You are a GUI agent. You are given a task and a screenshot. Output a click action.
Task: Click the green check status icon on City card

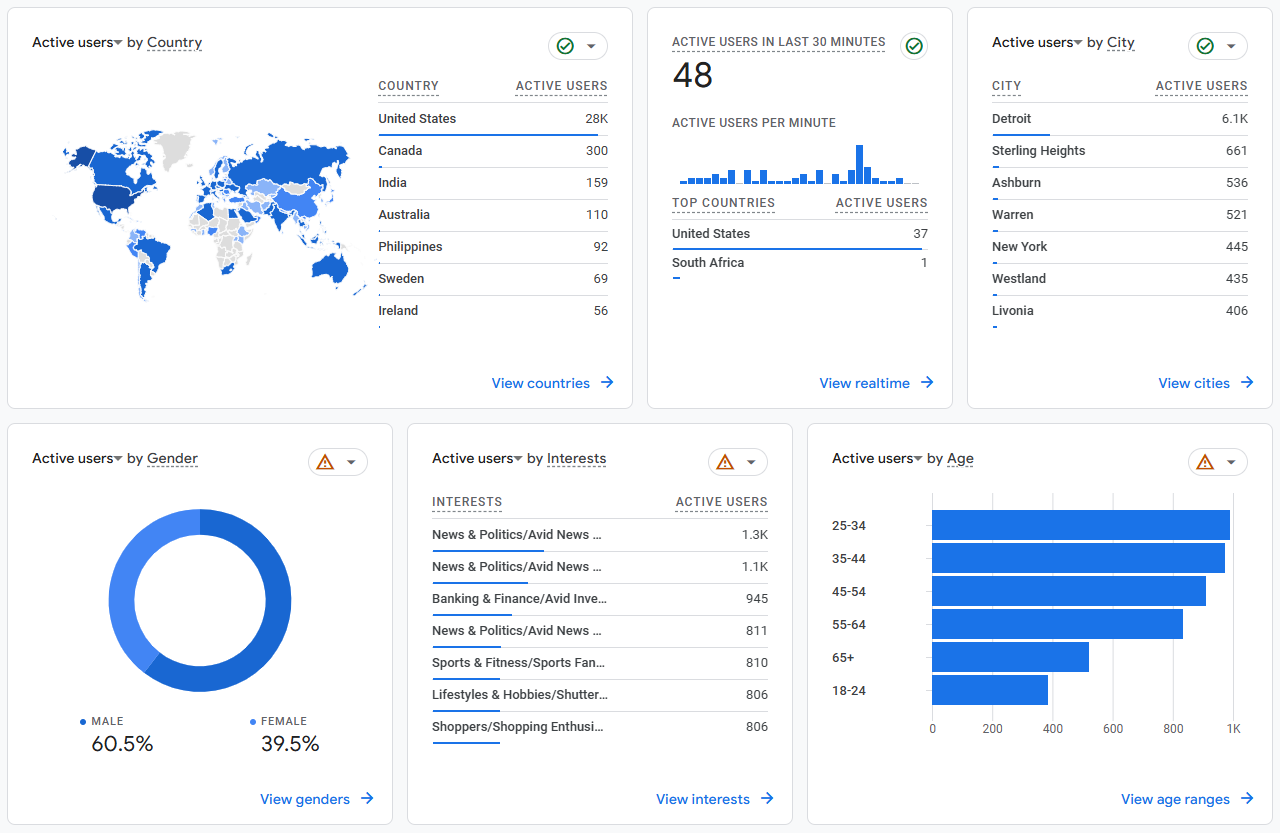tap(1205, 46)
